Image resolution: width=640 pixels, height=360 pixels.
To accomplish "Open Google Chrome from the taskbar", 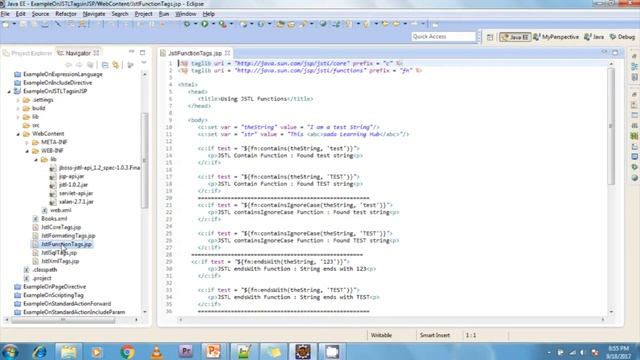I will point(127,352).
